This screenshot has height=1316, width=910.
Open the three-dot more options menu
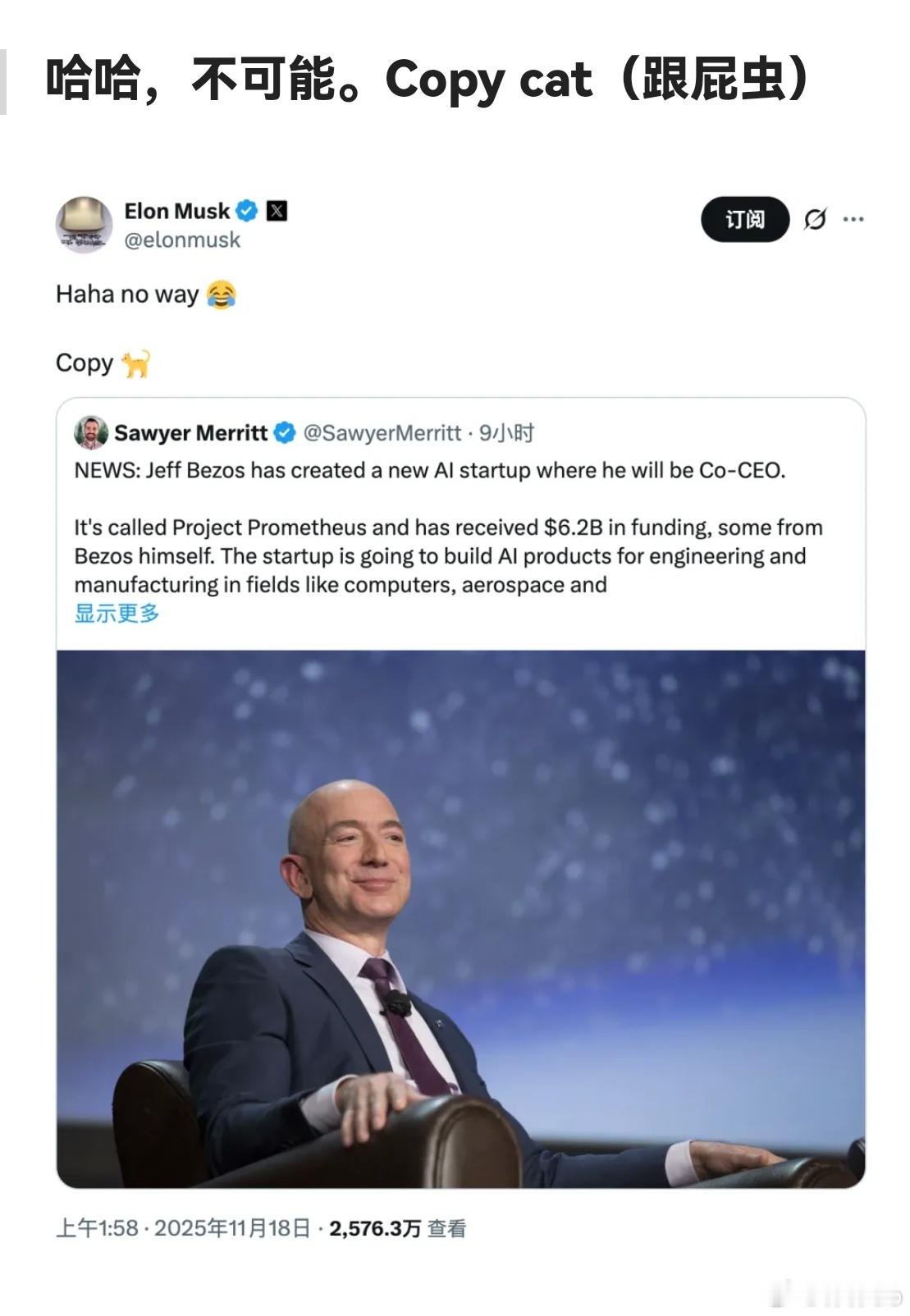click(x=853, y=219)
